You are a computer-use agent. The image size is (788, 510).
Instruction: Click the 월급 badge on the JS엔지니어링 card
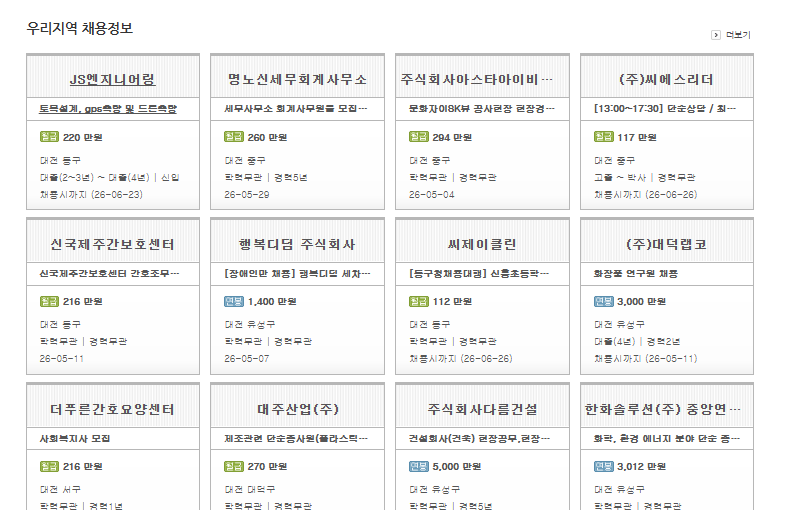coord(49,137)
